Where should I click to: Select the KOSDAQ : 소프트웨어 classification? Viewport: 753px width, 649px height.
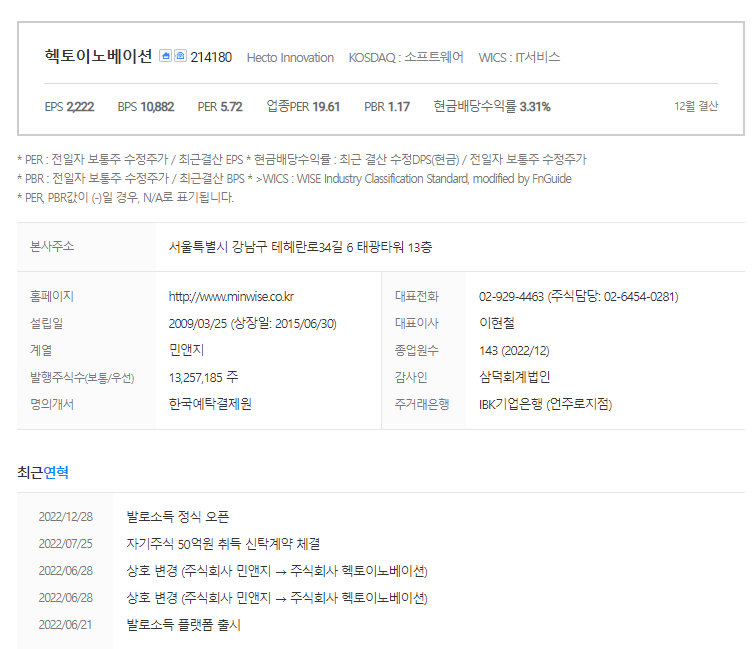(406, 58)
